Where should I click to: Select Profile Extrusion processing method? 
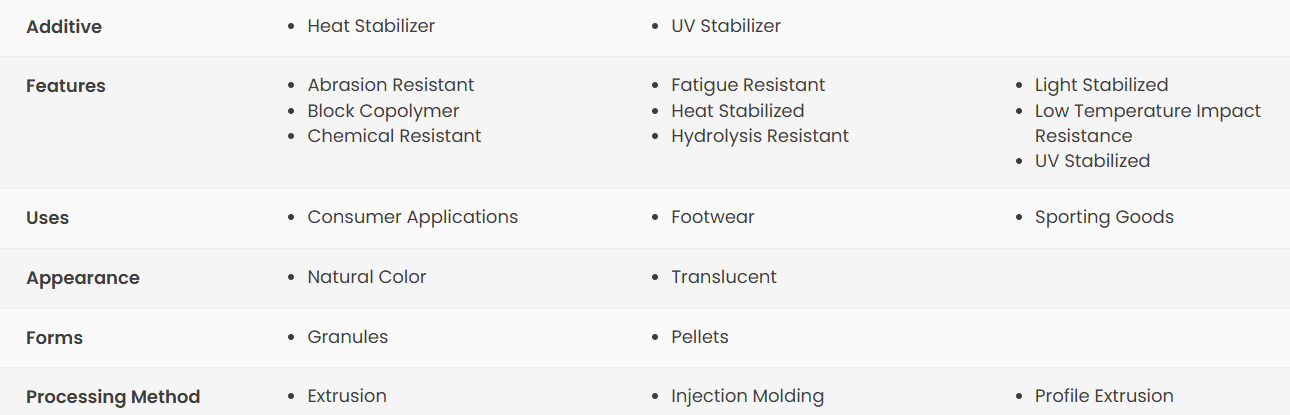[1104, 396]
